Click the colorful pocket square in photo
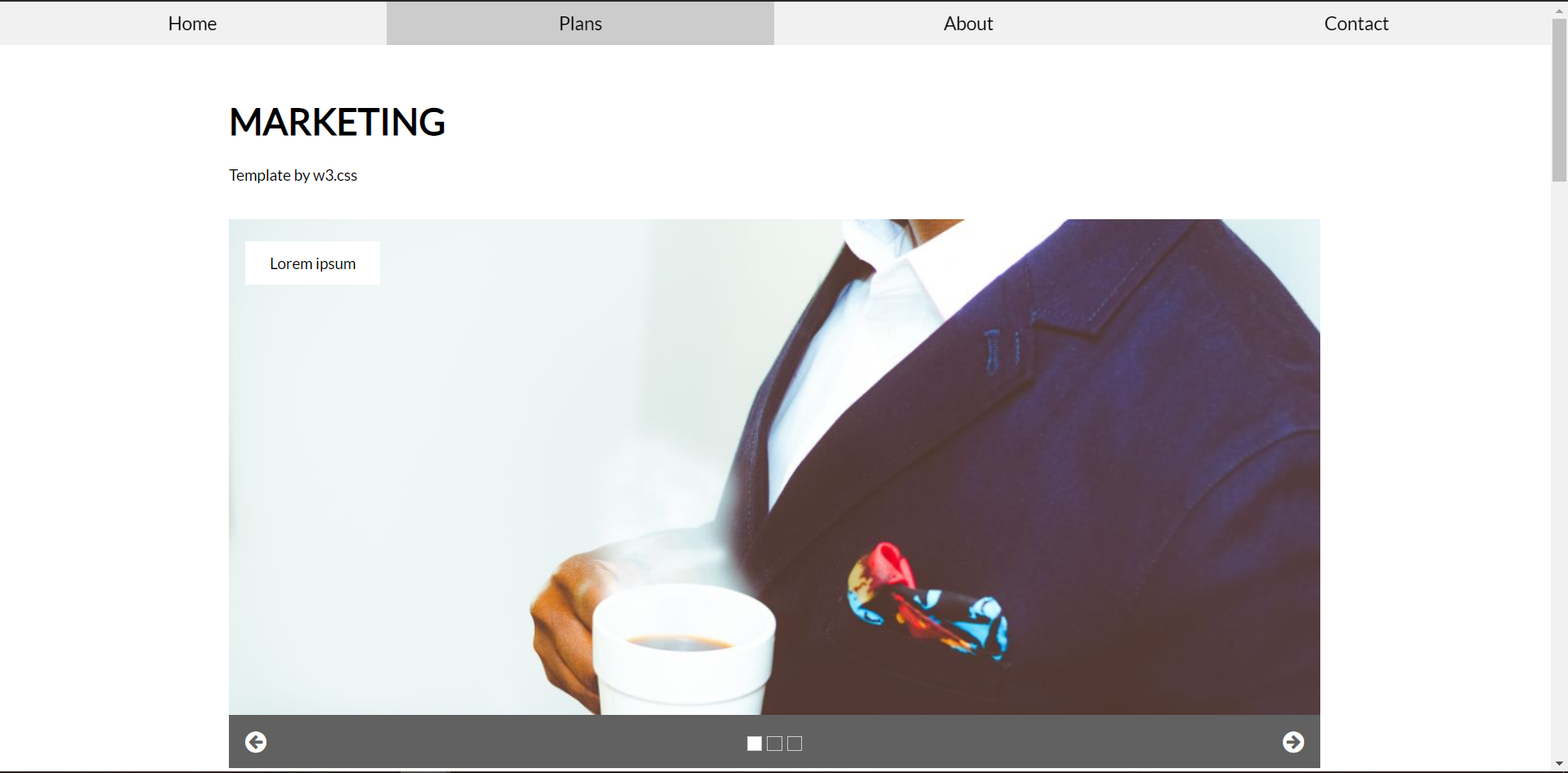1568x773 pixels. (x=928, y=601)
